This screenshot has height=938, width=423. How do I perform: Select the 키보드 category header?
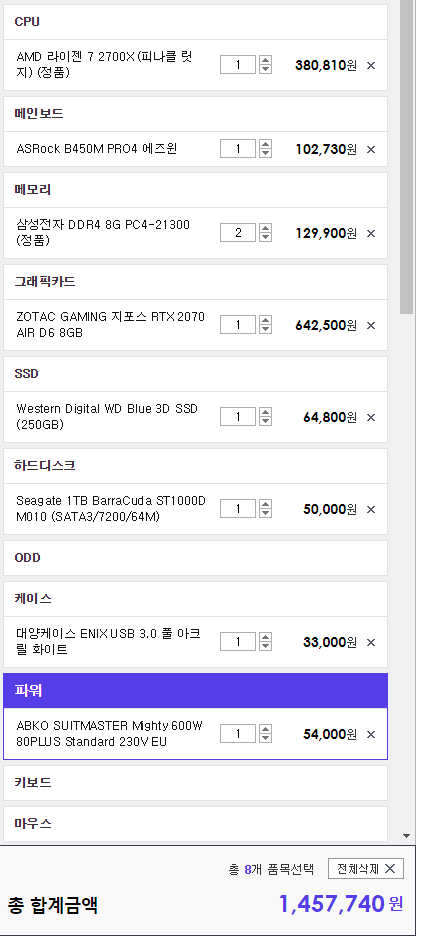click(195, 782)
